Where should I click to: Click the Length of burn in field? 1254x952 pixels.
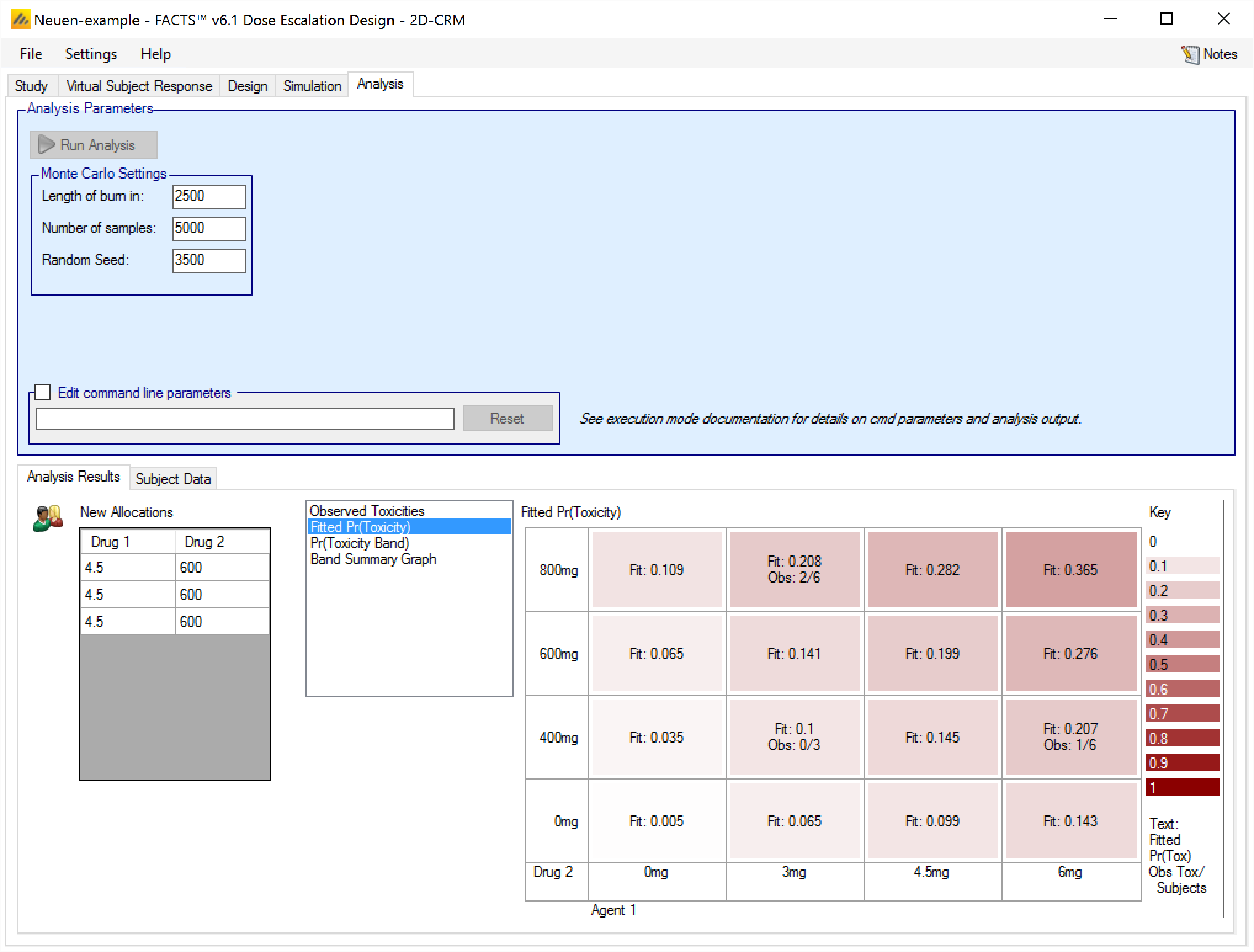point(209,196)
